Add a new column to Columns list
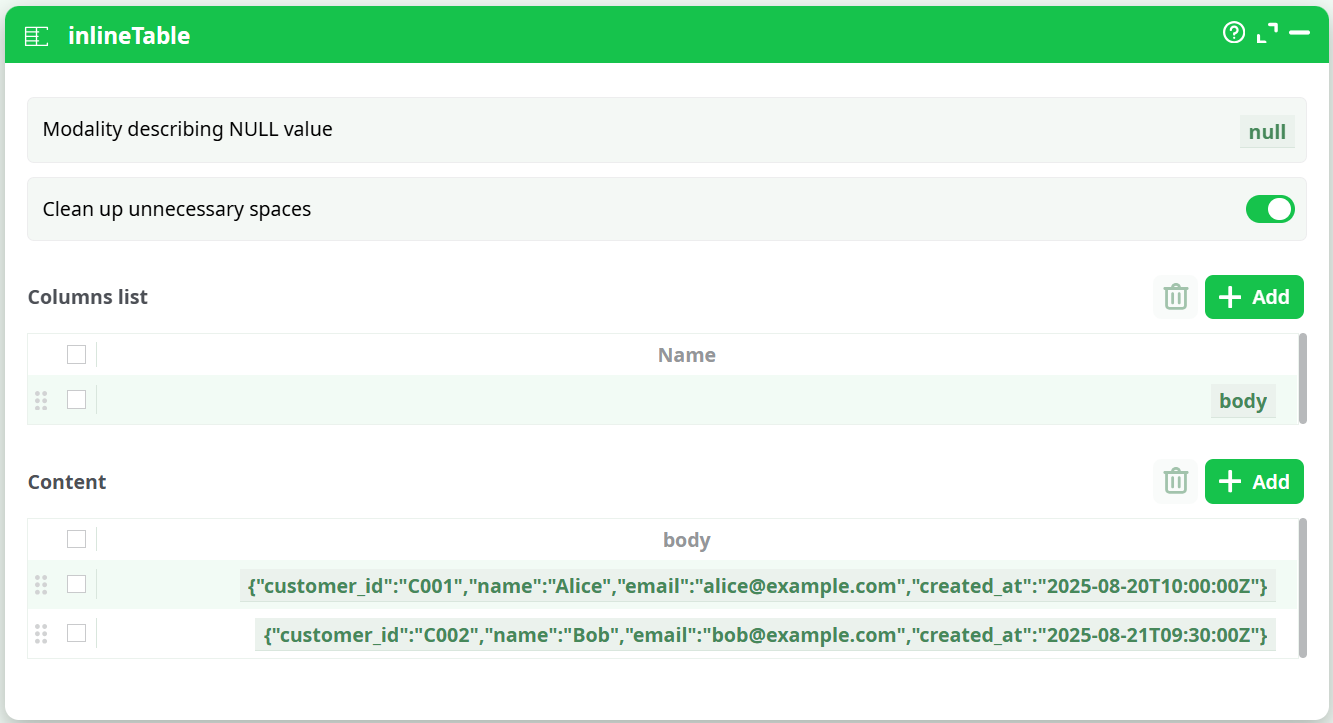Viewport: 1333px width, 723px height. coord(1254,296)
